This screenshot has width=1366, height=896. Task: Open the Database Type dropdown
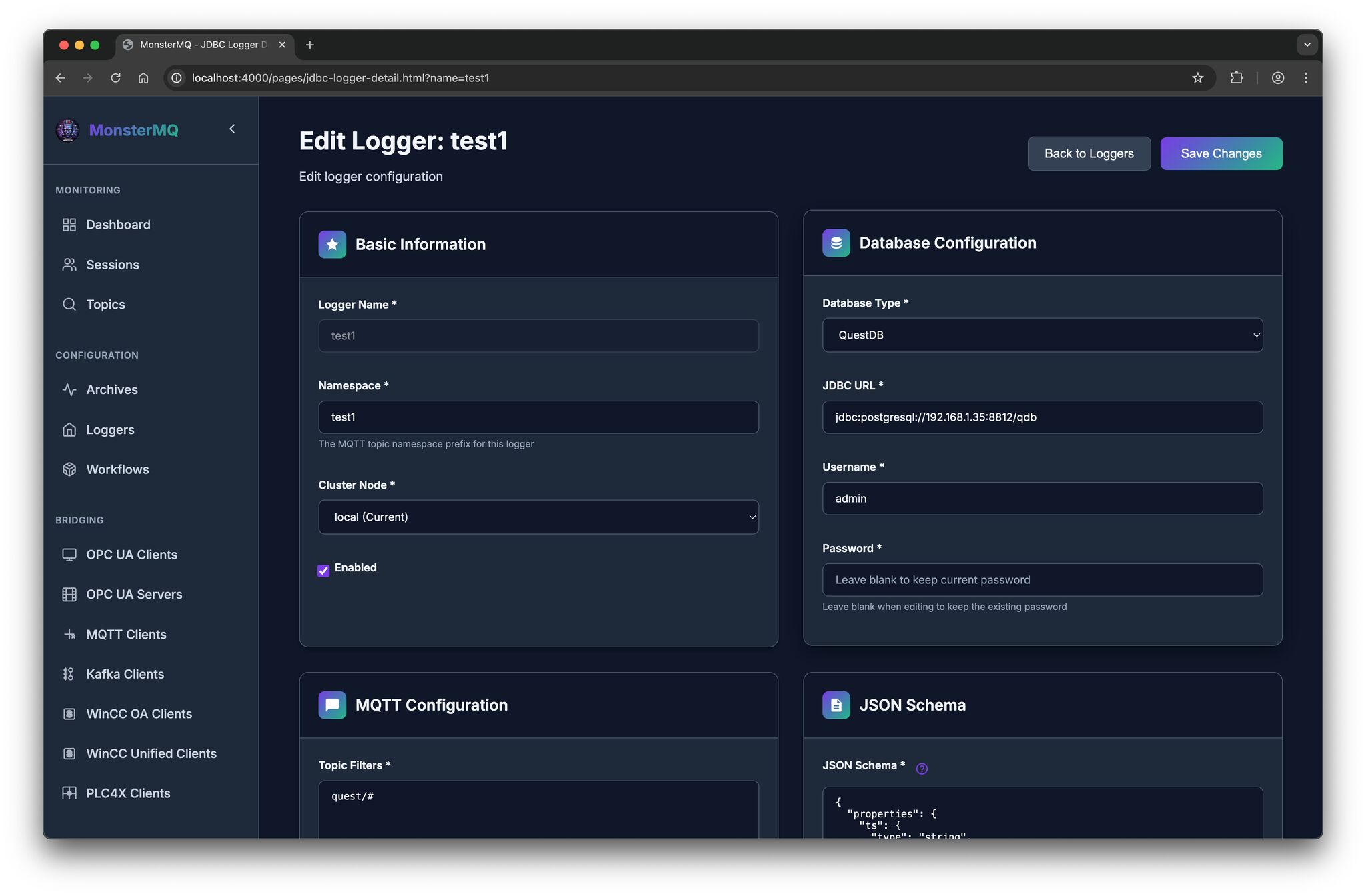(x=1042, y=335)
